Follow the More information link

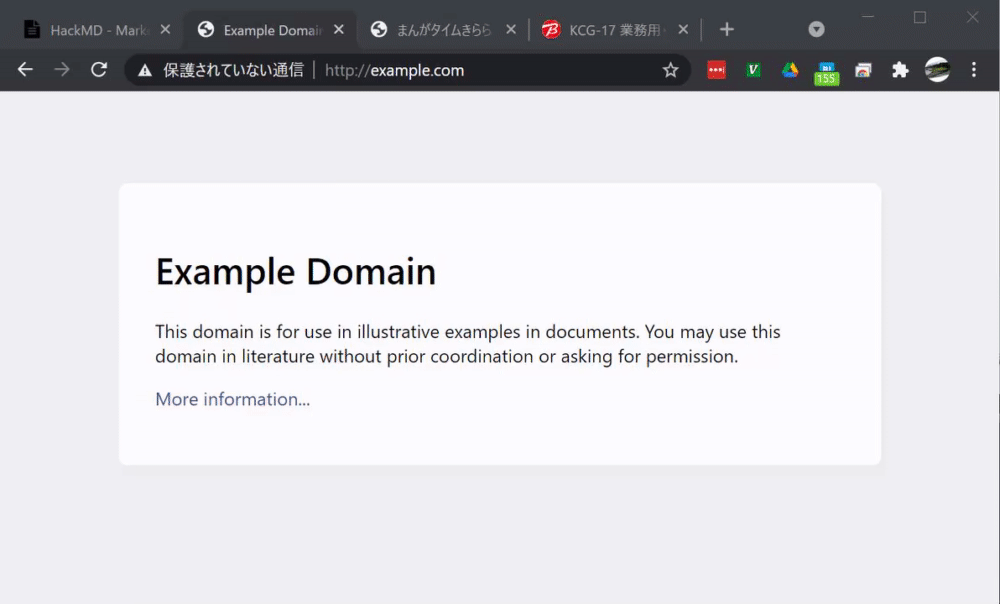(x=232, y=399)
